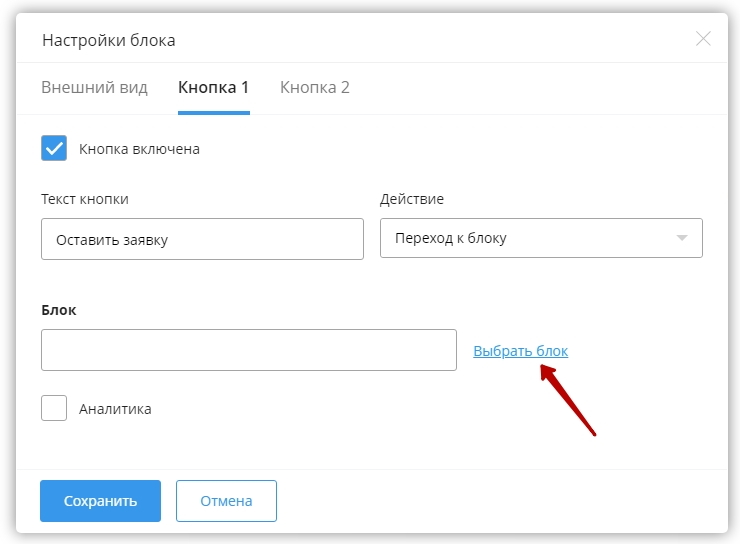
Task: Click the Настройки блока dialog title
Action: click(108, 40)
